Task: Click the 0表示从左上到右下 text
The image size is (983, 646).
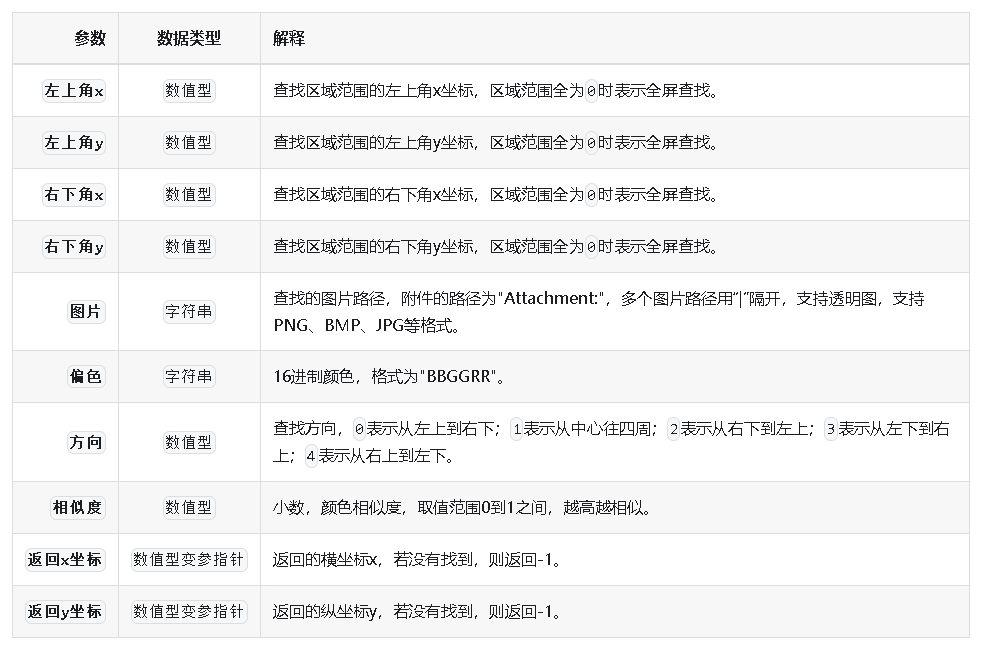Action: point(426,429)
